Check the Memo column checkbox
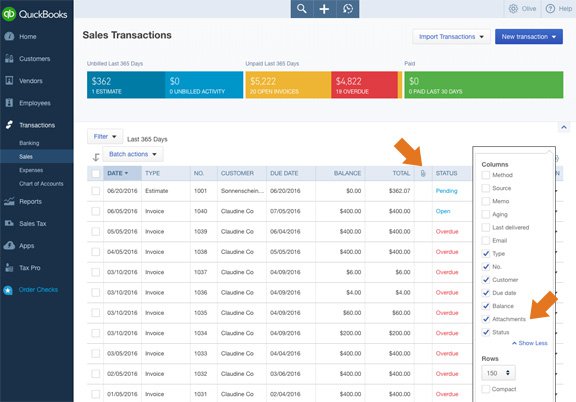Image resolution: width=576 pixels, height=402 pixels. (486, 201)
